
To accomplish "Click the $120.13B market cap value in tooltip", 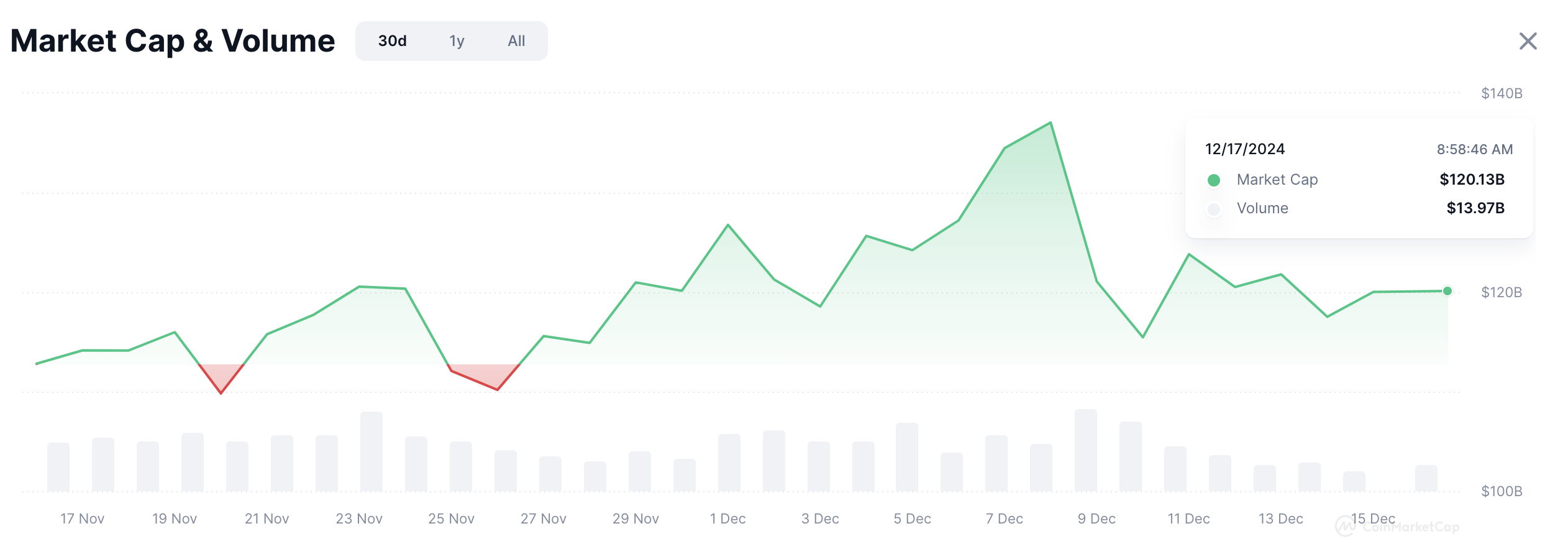I will [1472, 180].
